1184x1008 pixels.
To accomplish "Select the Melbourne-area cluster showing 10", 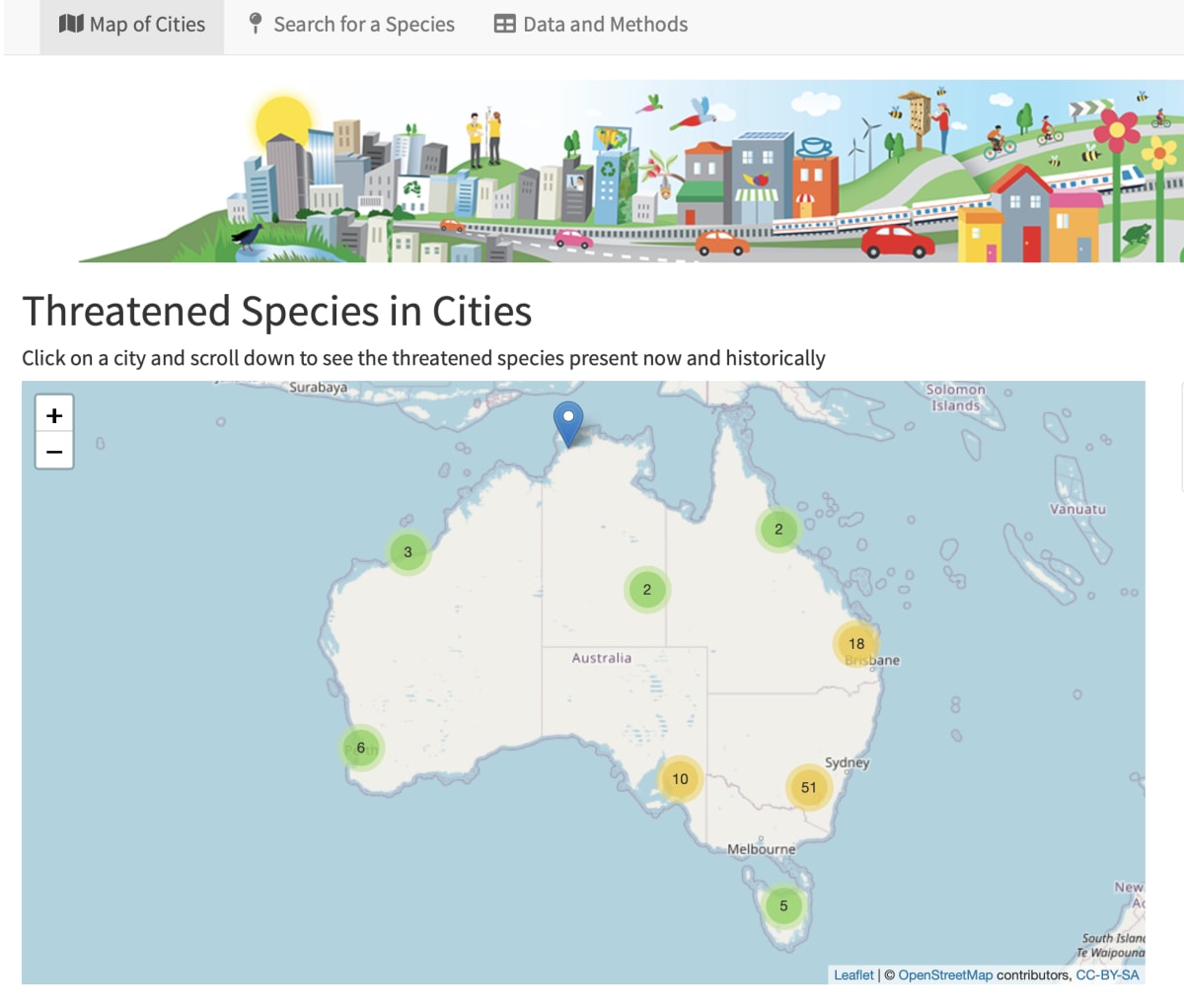I will (680, 778).
